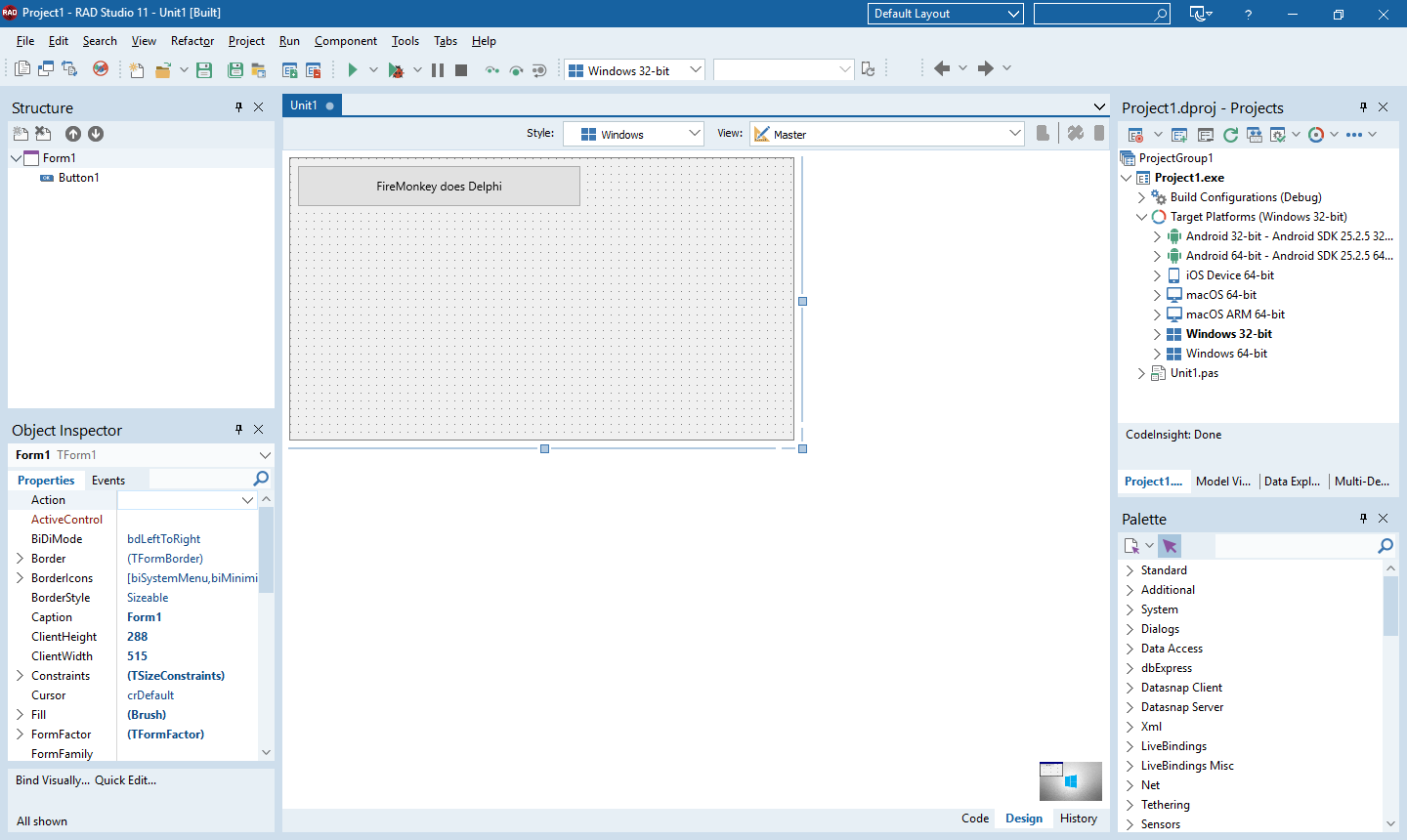The image size is (1407, 840).
Task: Expand the Unit1.pas tree node
Action: 1141,373
